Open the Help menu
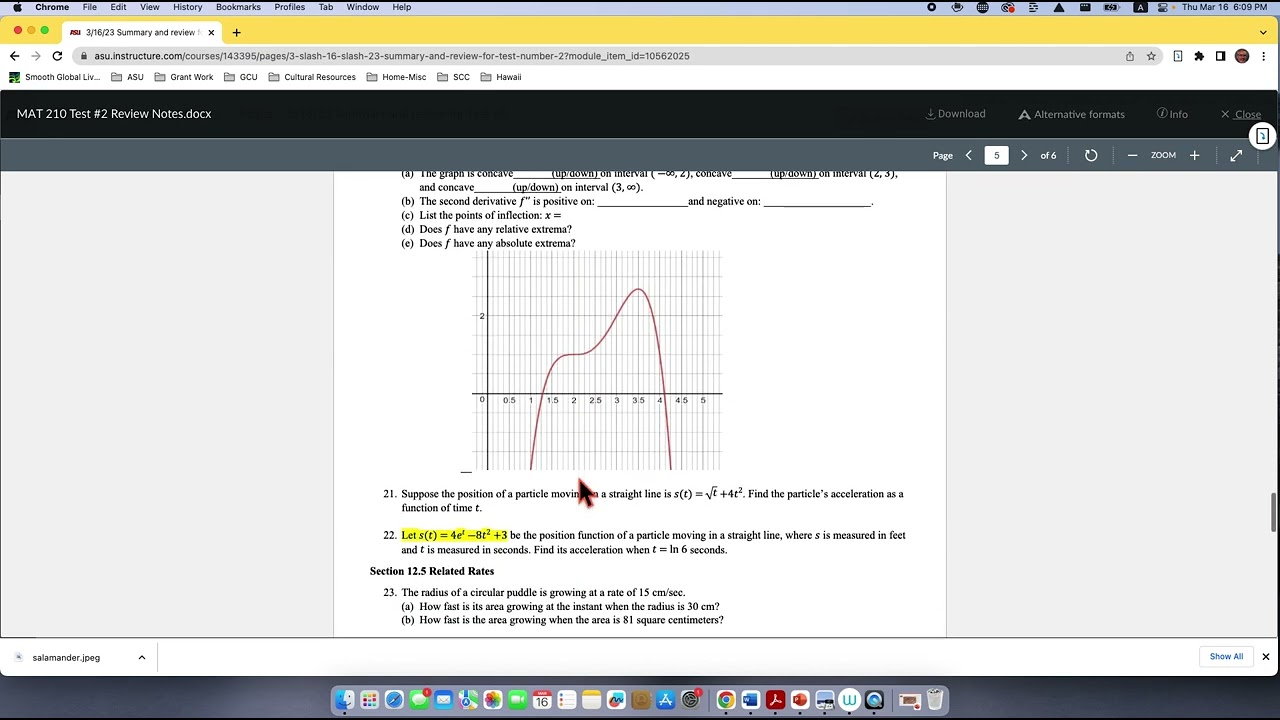This screenshot has width=1280, height=720. point(401,7)
